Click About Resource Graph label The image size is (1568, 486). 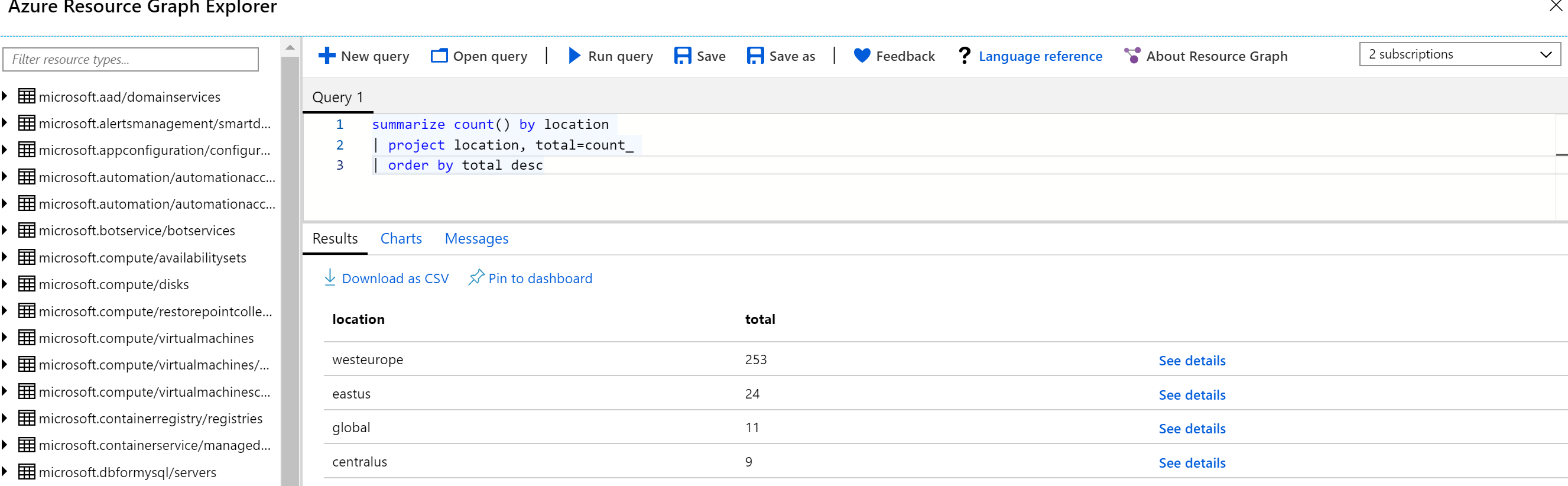coord(1217,56)
